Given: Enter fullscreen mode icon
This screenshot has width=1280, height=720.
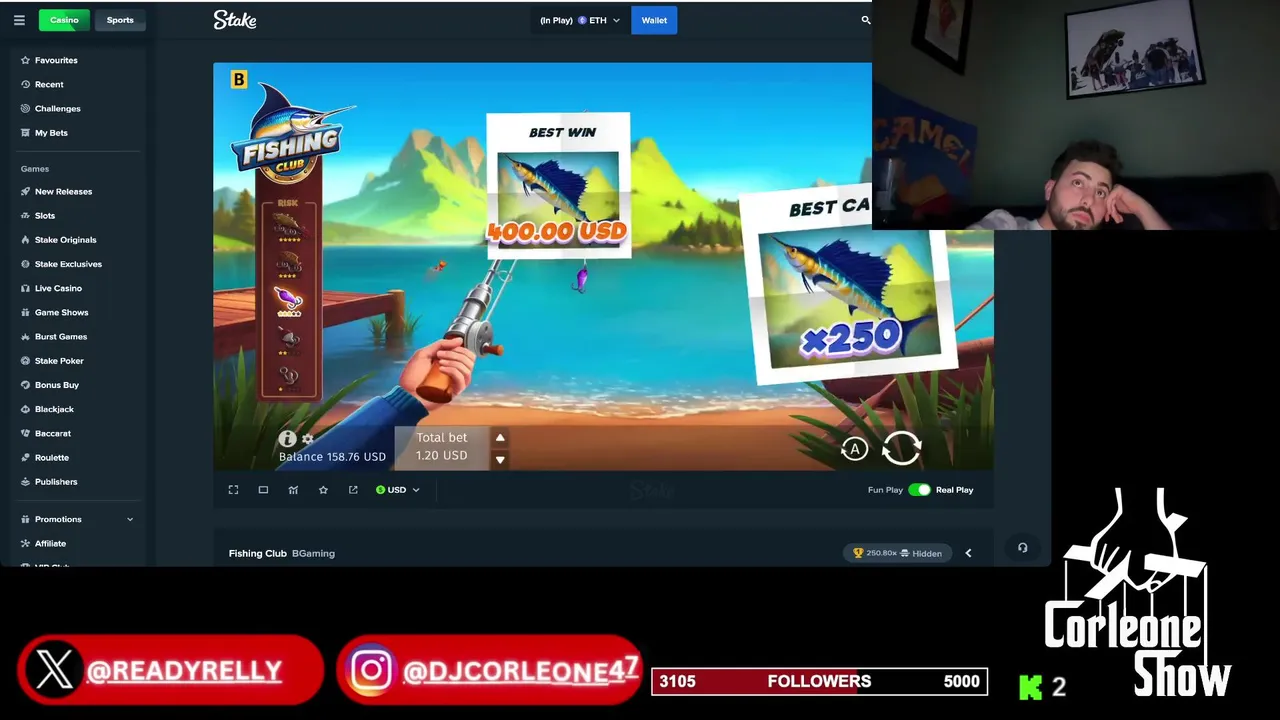Looking at the screenshot, I should tap(233, 490).
